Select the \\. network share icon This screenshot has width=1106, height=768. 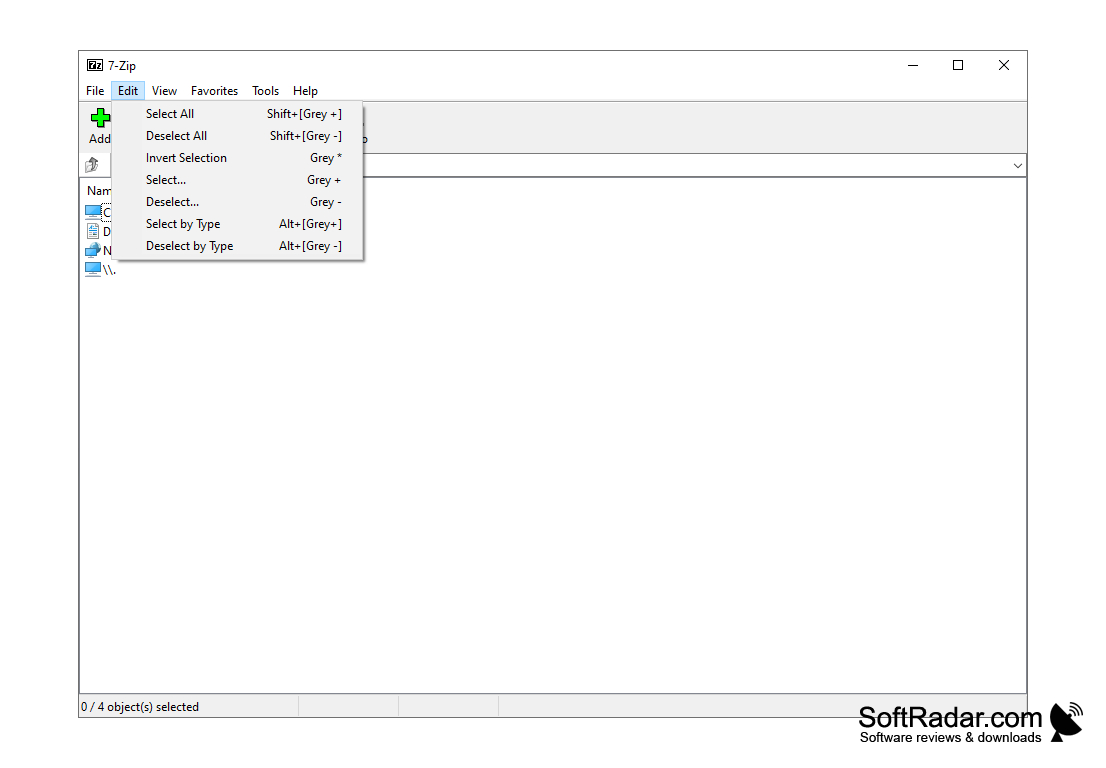coord(91,268)
